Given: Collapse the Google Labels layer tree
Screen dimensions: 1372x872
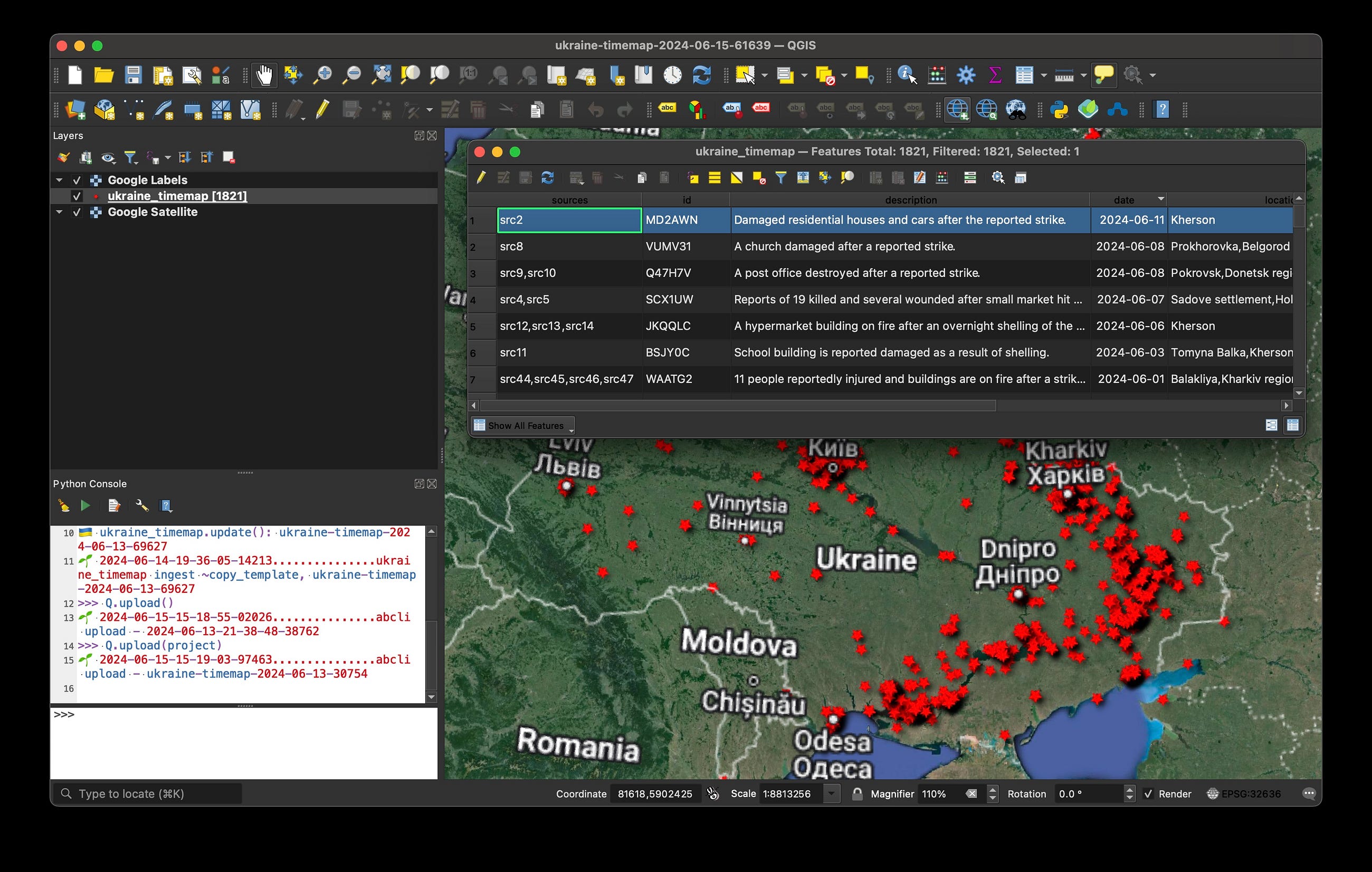Looking at the screenshot, I should click(59, 180).
